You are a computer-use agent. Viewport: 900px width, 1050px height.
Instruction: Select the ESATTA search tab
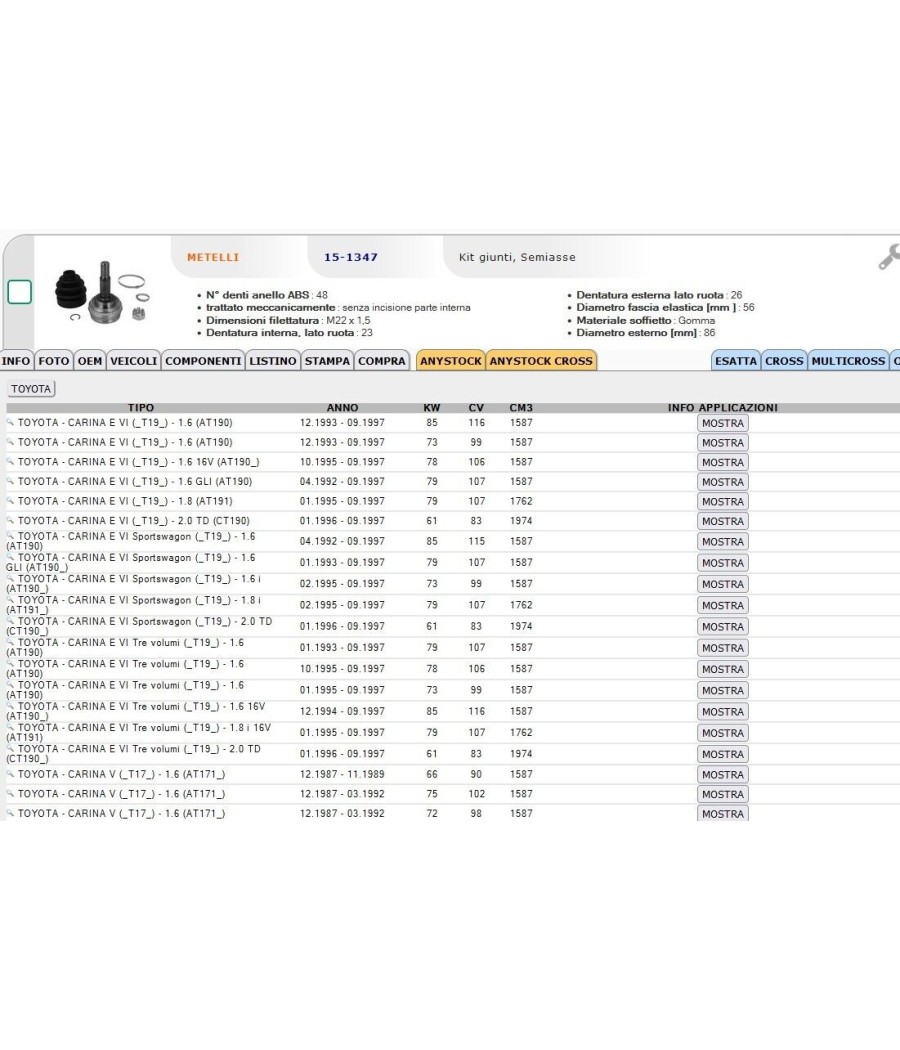[736, 361]
